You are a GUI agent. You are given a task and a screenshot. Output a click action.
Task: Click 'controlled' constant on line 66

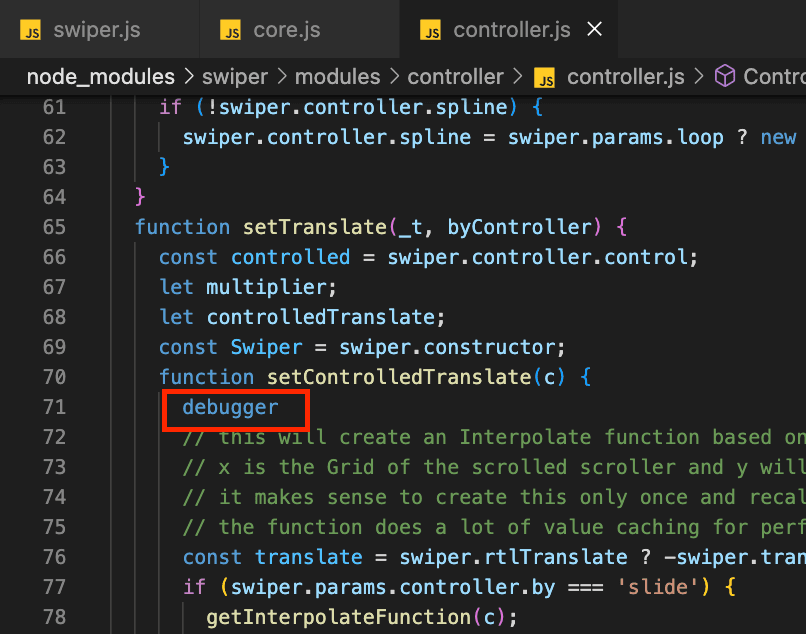pos(290,257)
